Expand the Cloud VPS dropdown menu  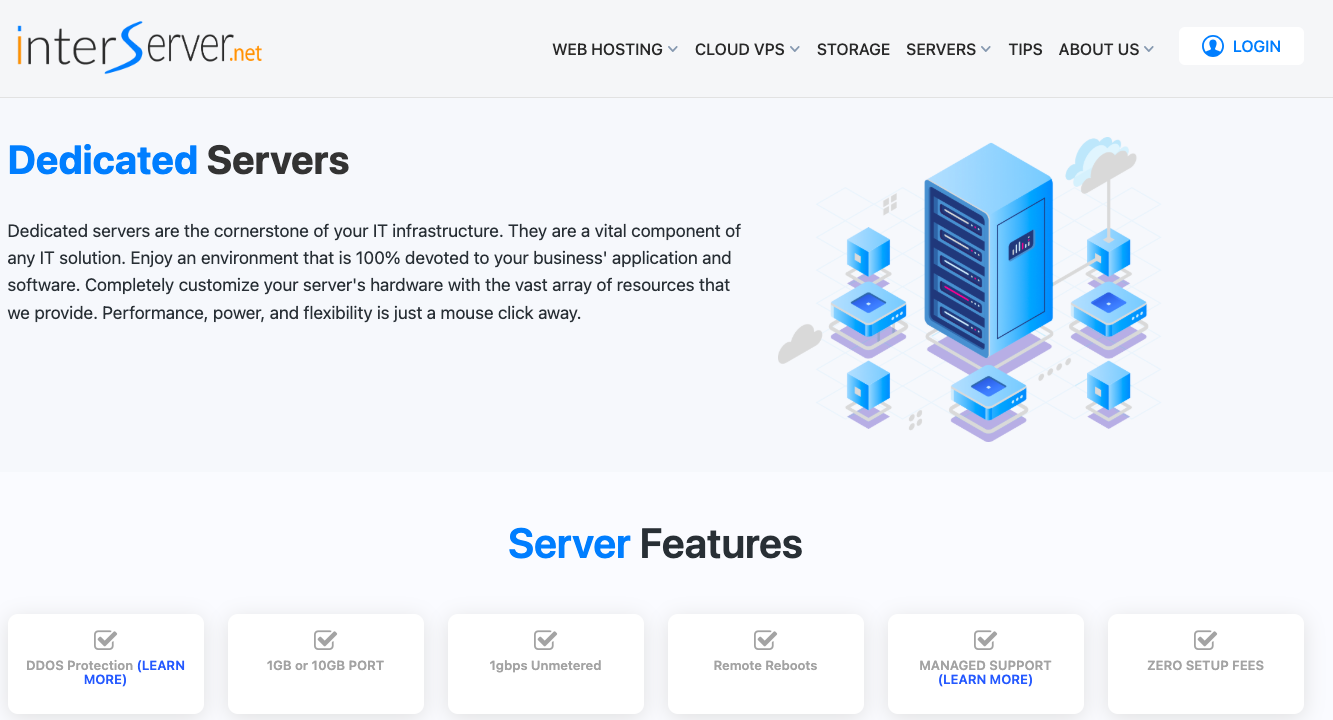pyautogui.click(x=746, y=49)
